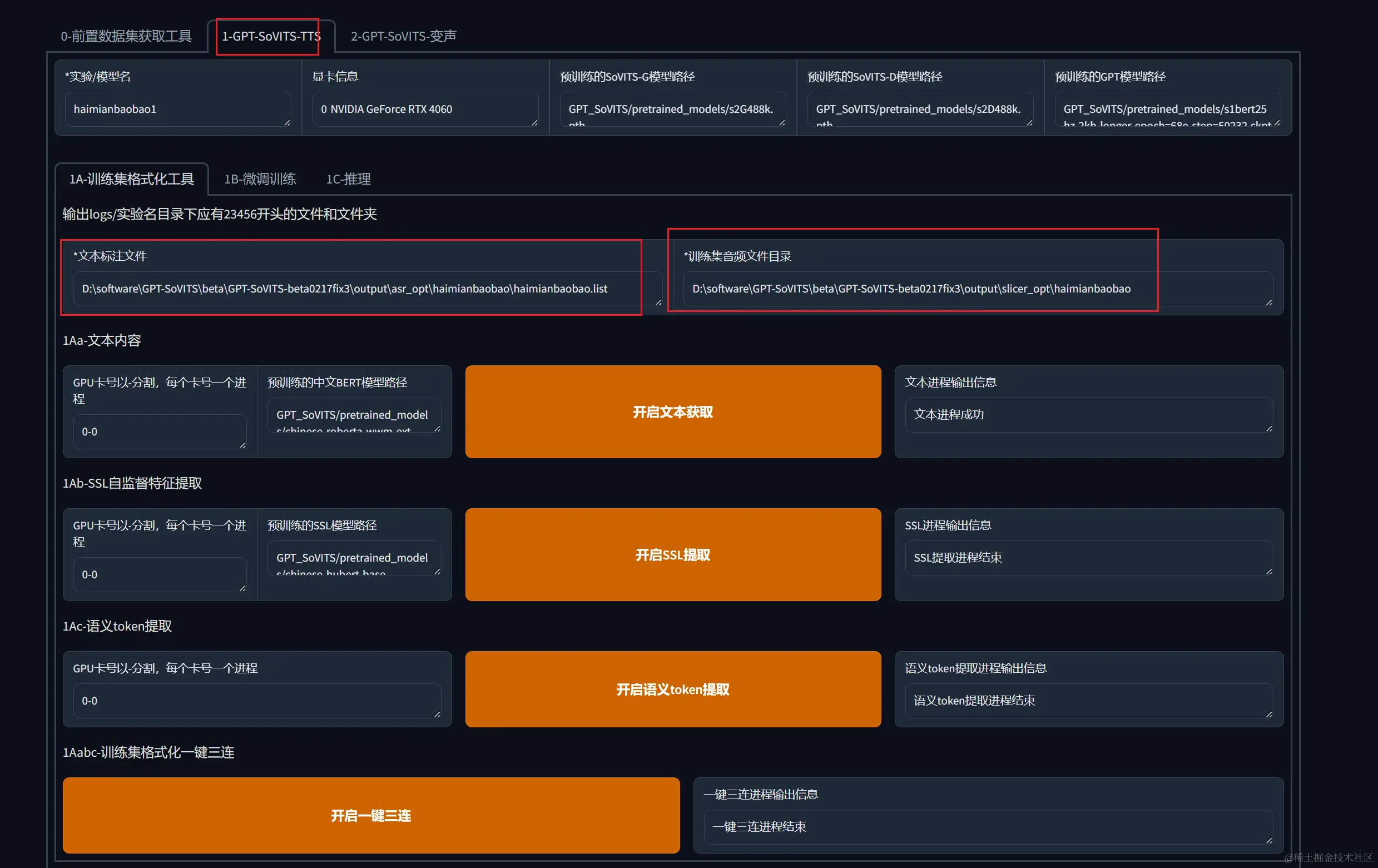
Task: Click resize handle of 一键三连进程输出信息 box
Action: point(1268,841)
